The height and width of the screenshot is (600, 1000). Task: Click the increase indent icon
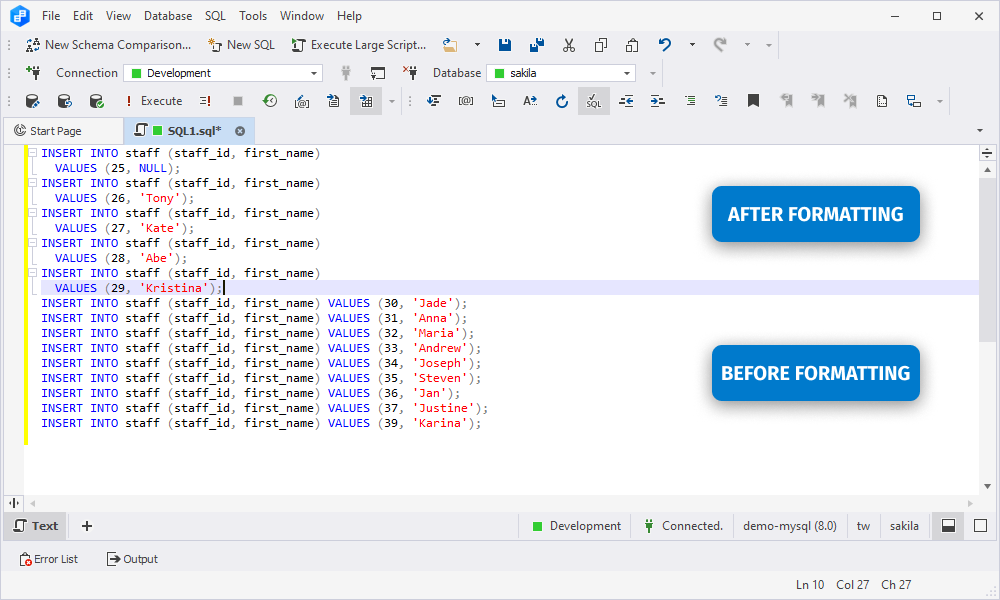tap(658, 101)
